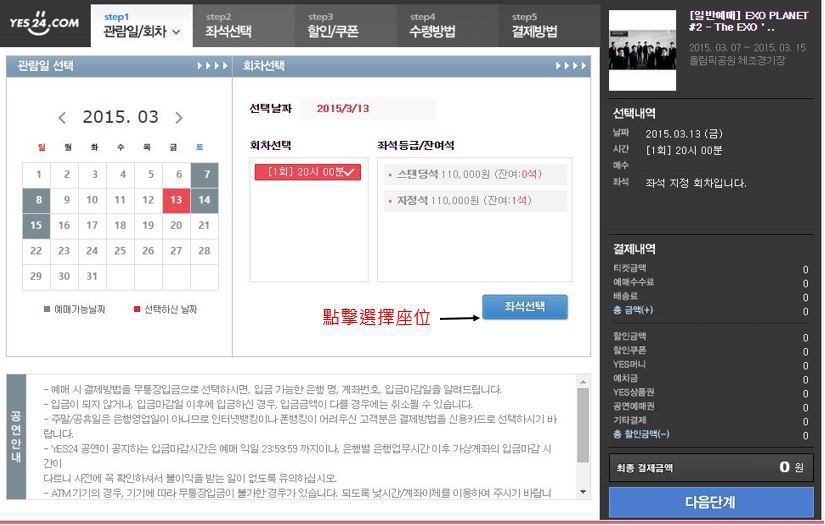
Task: Select calendar date 8
Action: click(36, 200)
